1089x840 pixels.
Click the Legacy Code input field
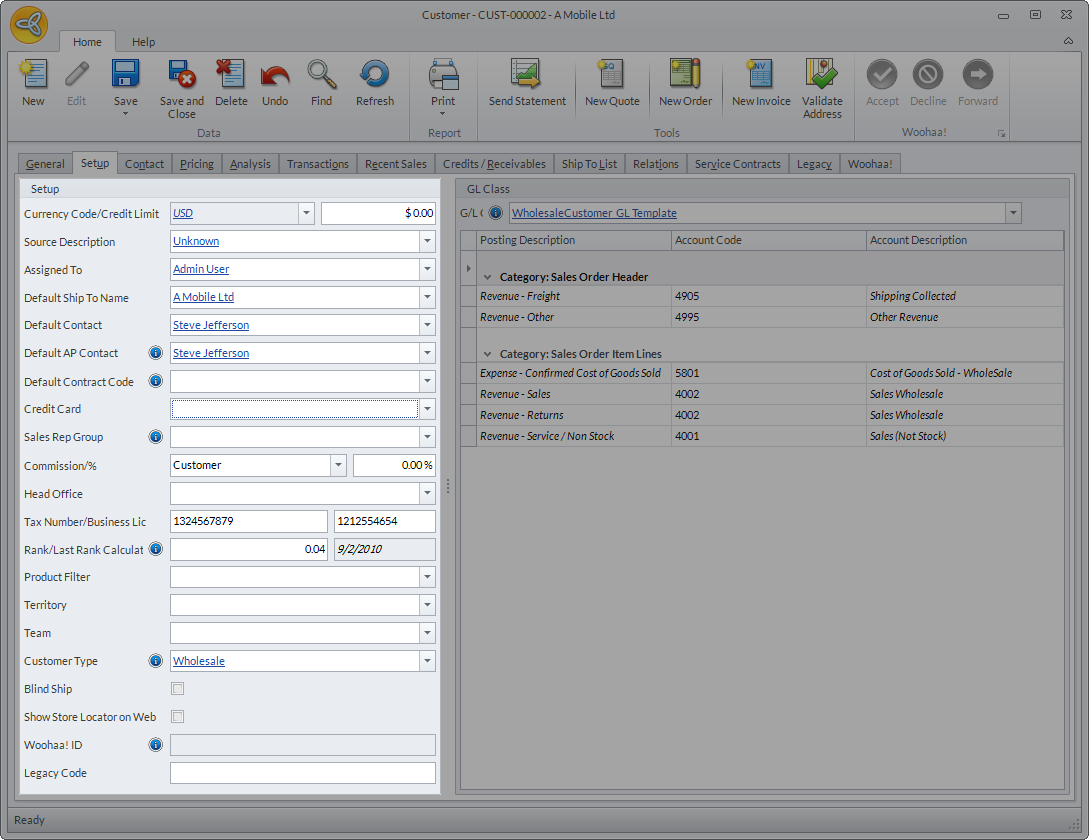tap(302, 773)
